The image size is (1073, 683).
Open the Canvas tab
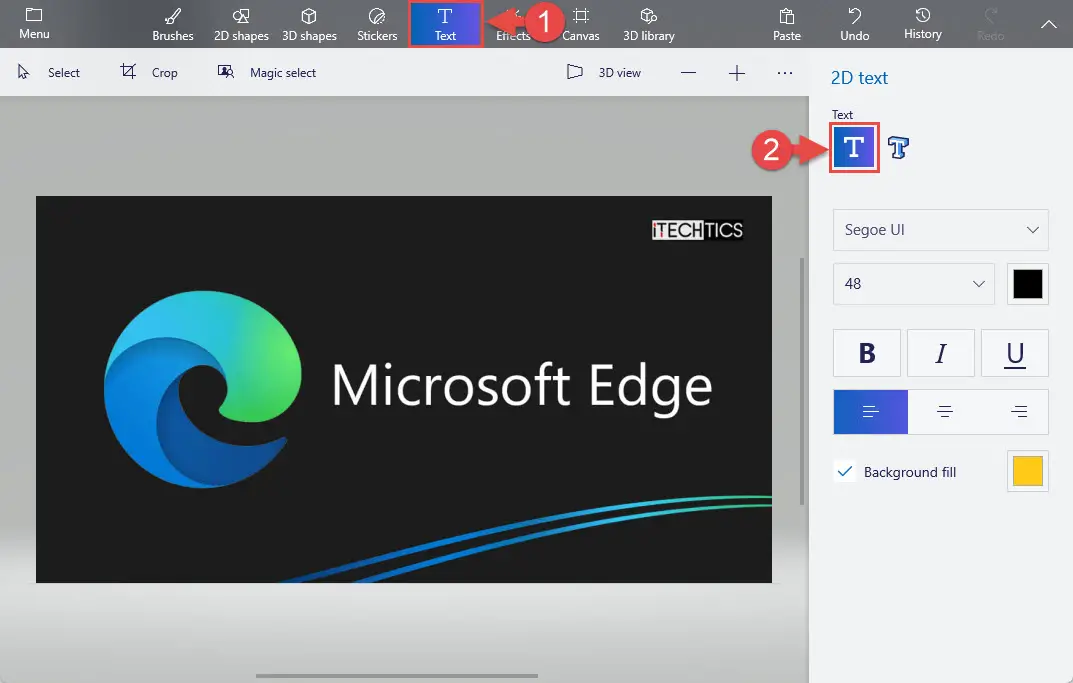point(580,25)
